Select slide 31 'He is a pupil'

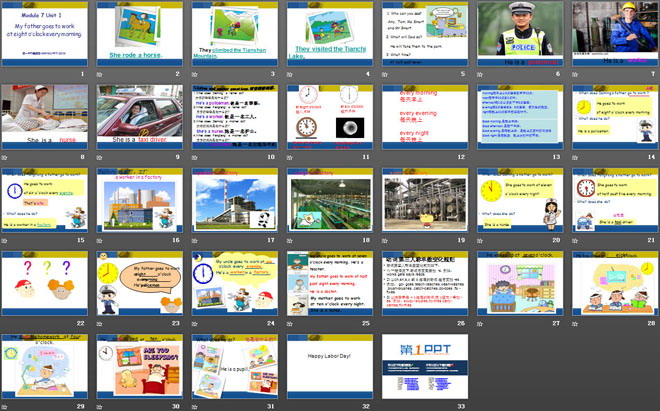(235, 367)
